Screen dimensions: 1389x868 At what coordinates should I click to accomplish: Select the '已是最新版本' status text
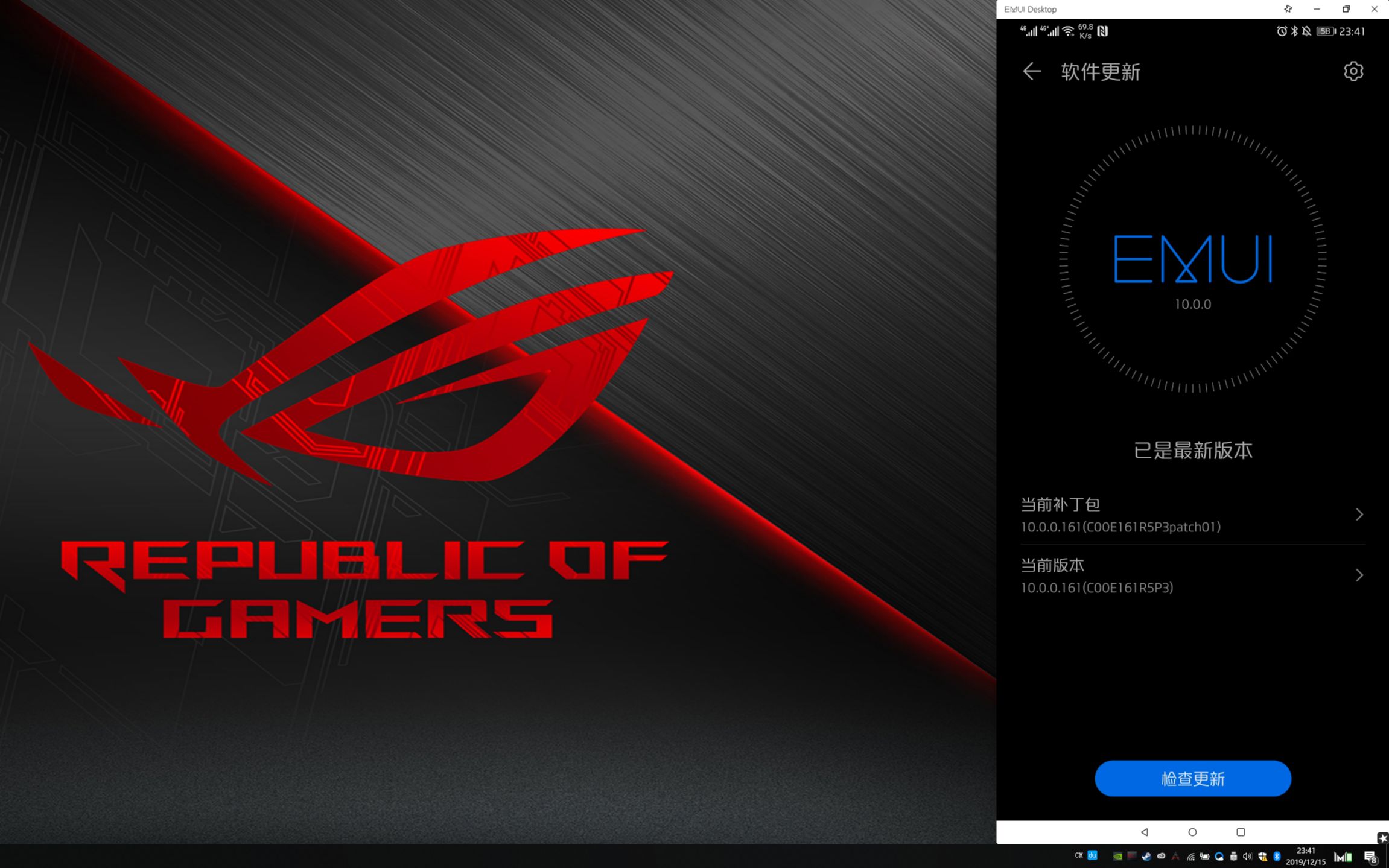(1193, 451)
